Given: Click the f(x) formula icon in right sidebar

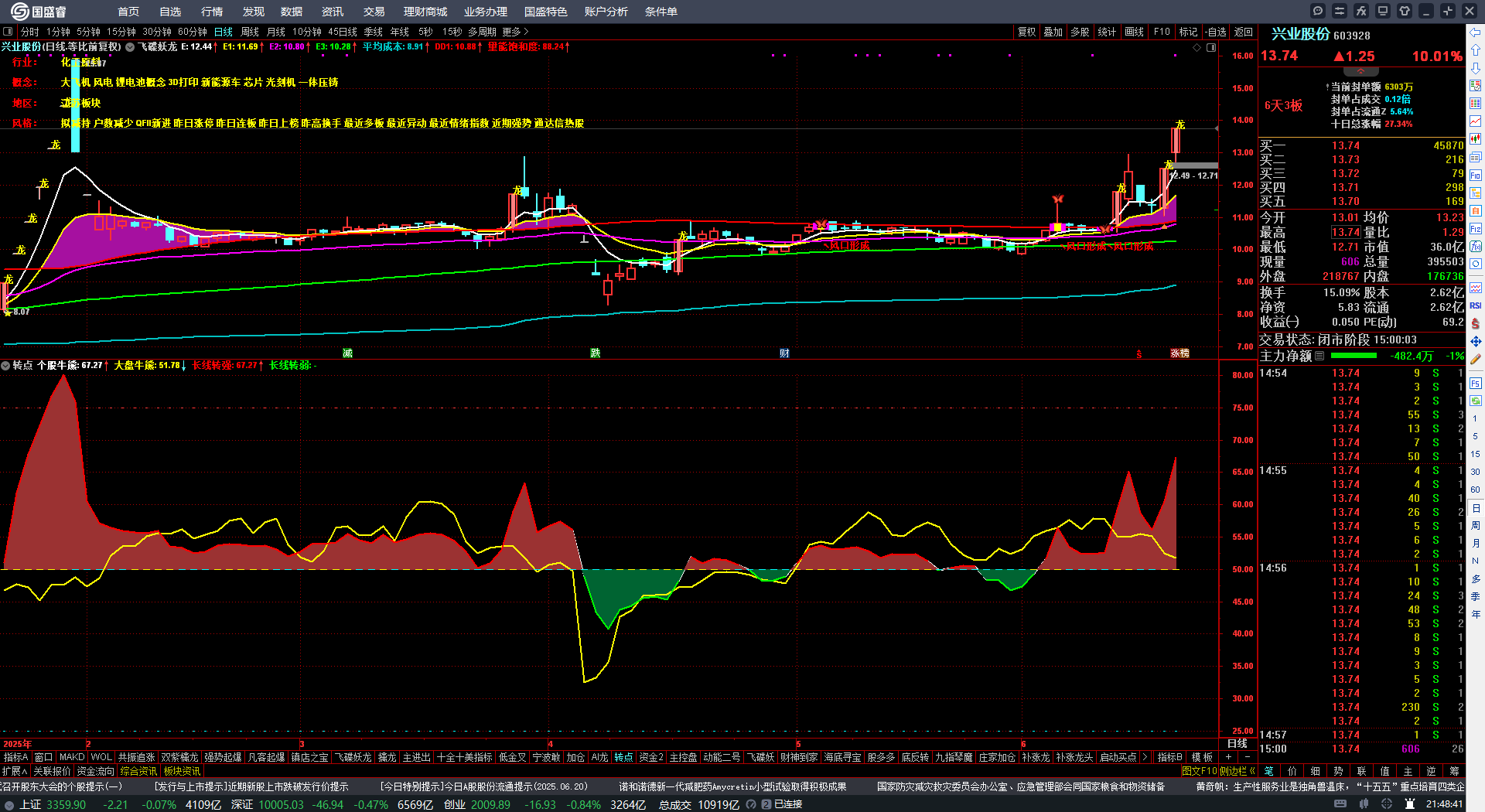Looking at the screenshot, I should (1476, 247).
